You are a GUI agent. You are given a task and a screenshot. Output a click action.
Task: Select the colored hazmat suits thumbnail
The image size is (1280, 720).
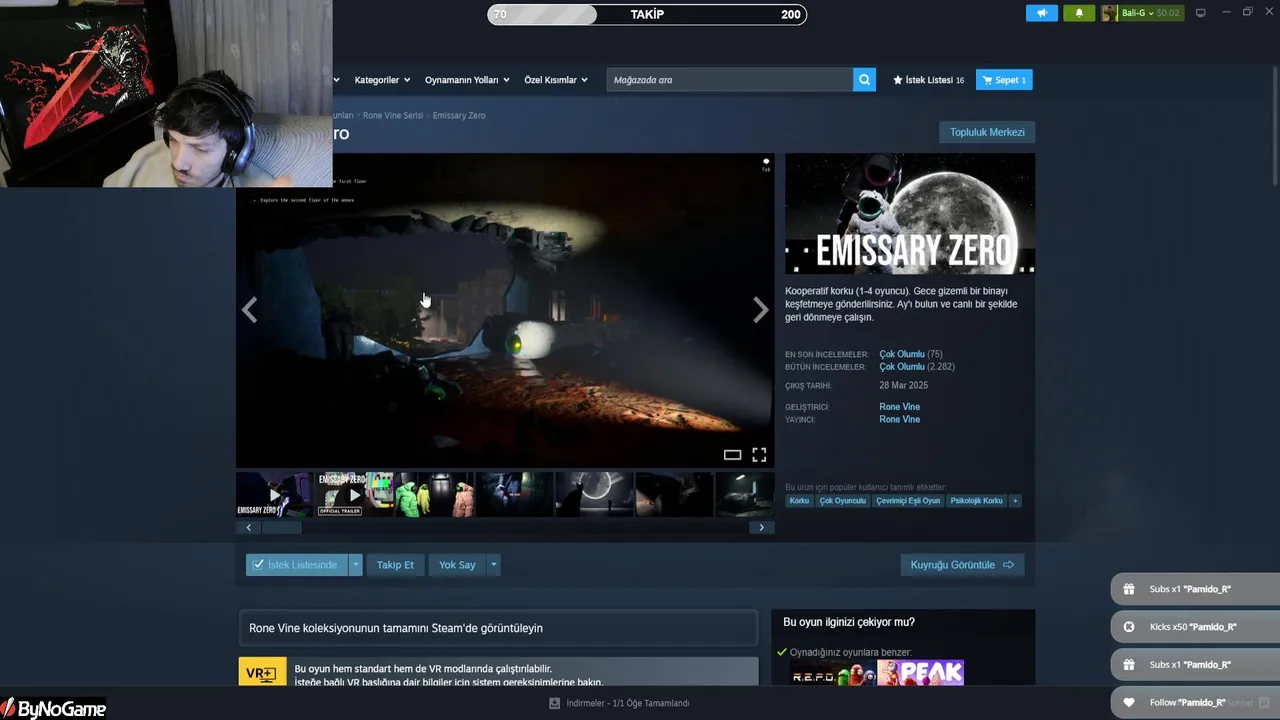tap(434, 495)
